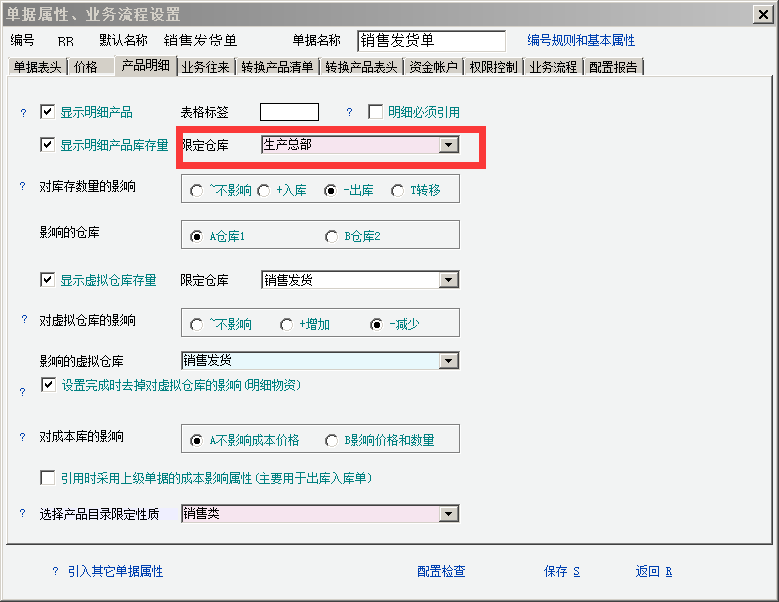
Task: Tick 引用时采用上级单据的成本影响属性 checkbox
Action: pyautogui.click(x=47, y=478)
